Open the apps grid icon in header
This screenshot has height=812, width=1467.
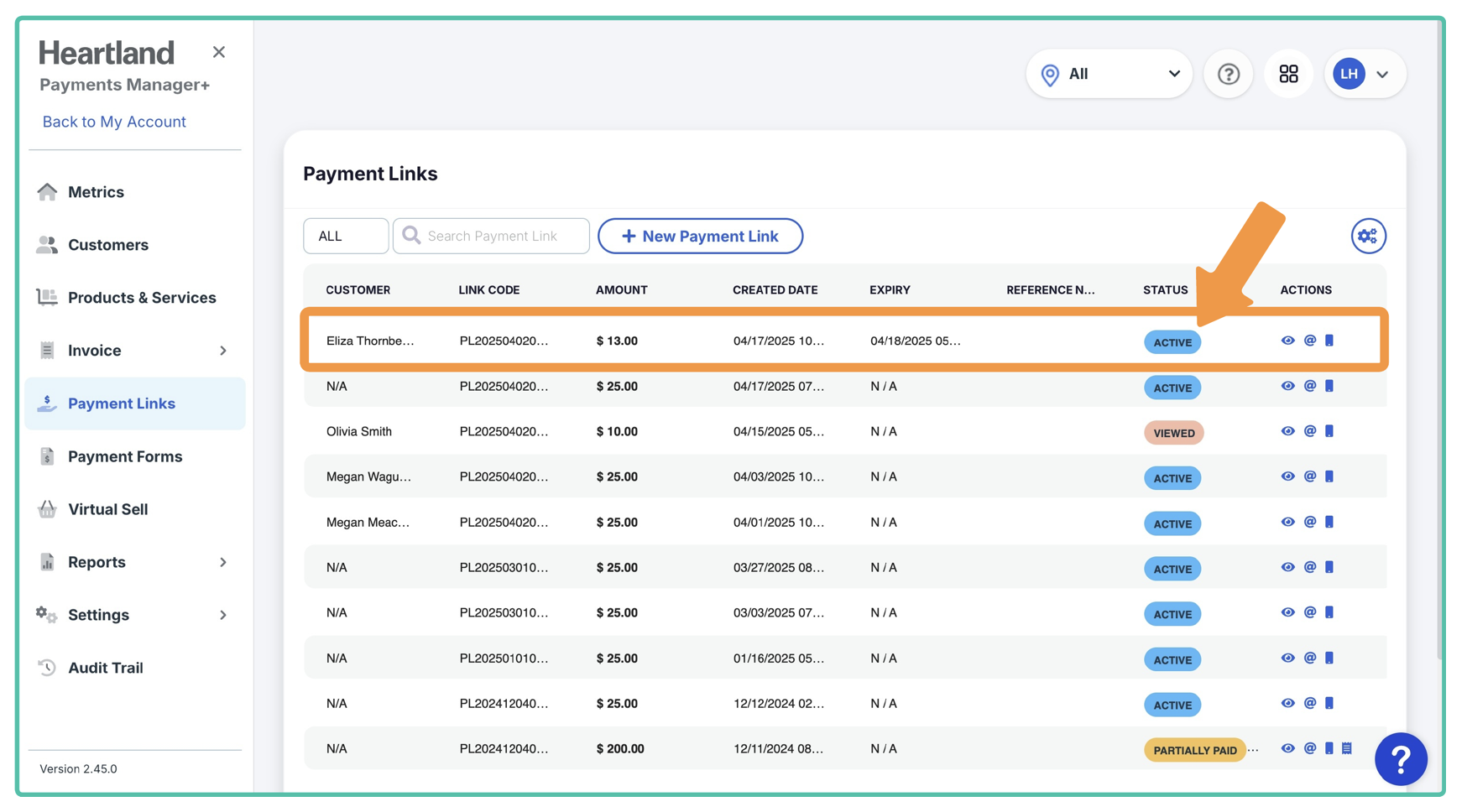point(1288,74)
